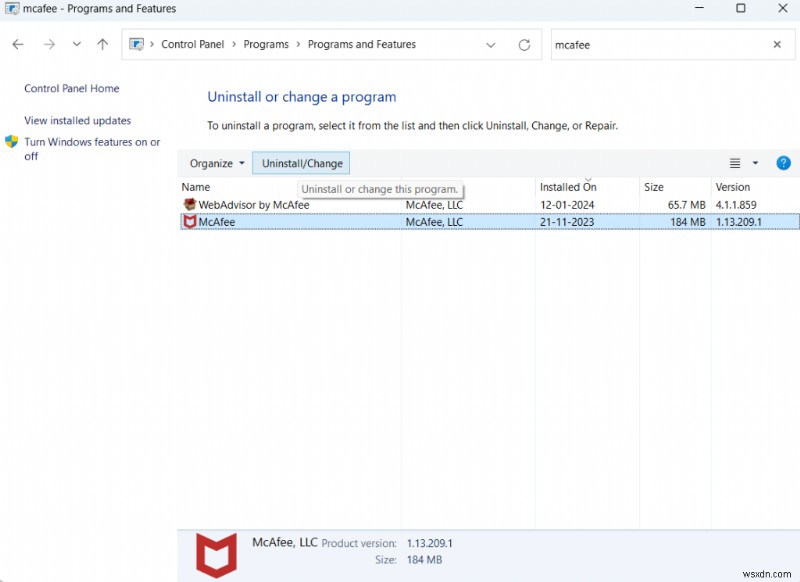The image size is (800, 582).
Task: Open Turn Windows features on or off
Action: [92, 148]
